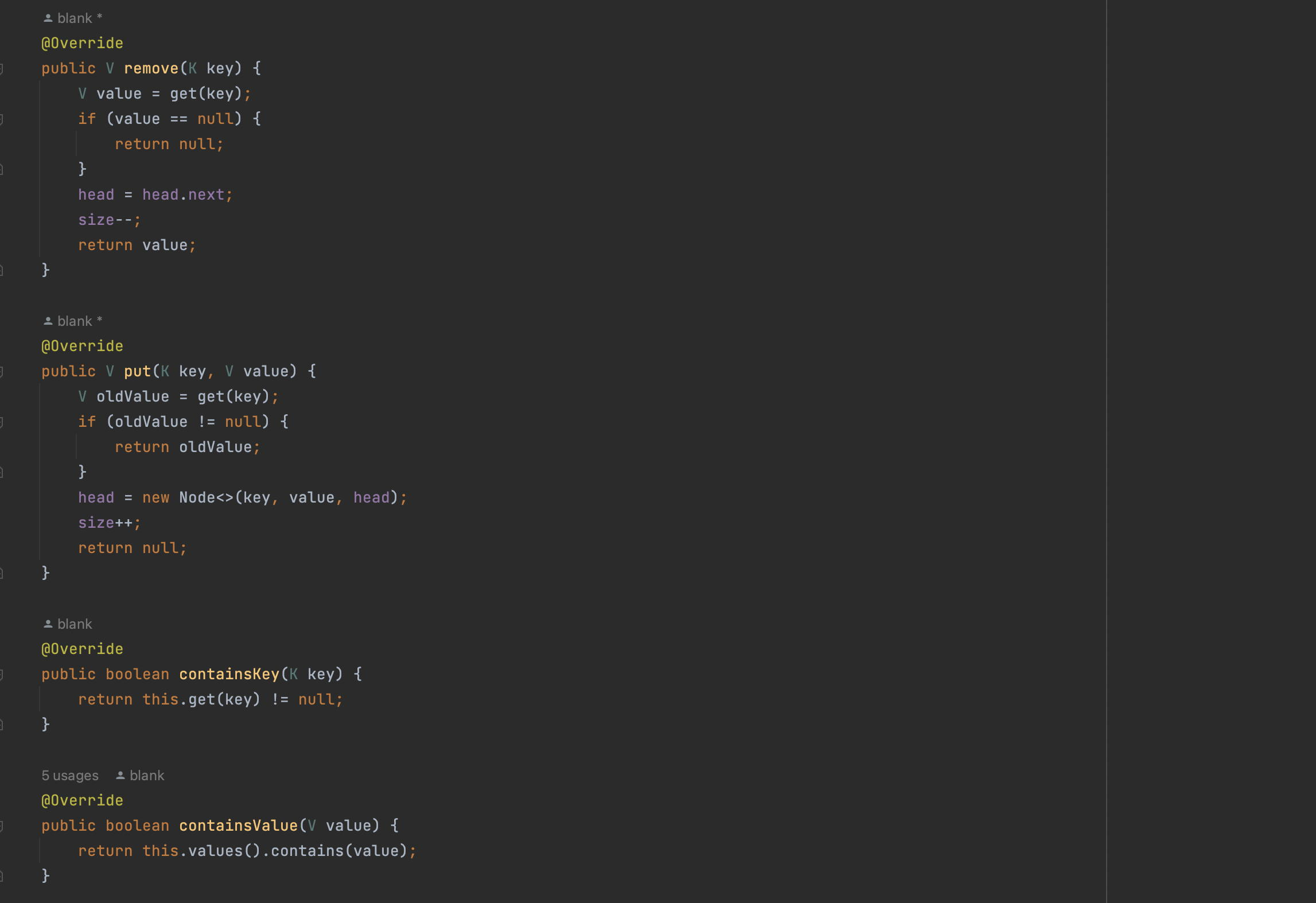Fold the 'if (value == null)' block
This screenshot has width=1316, height=903.
(x=2, y=119)
